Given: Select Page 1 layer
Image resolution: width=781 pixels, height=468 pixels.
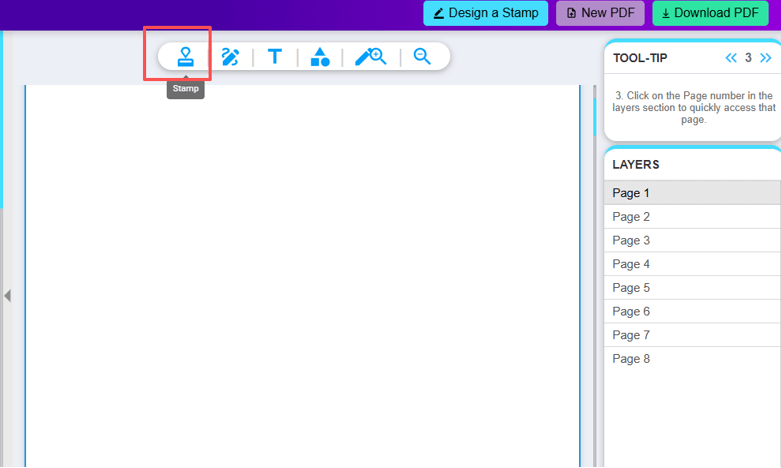Looking at the screenshot, I should (x=692, y=193).
